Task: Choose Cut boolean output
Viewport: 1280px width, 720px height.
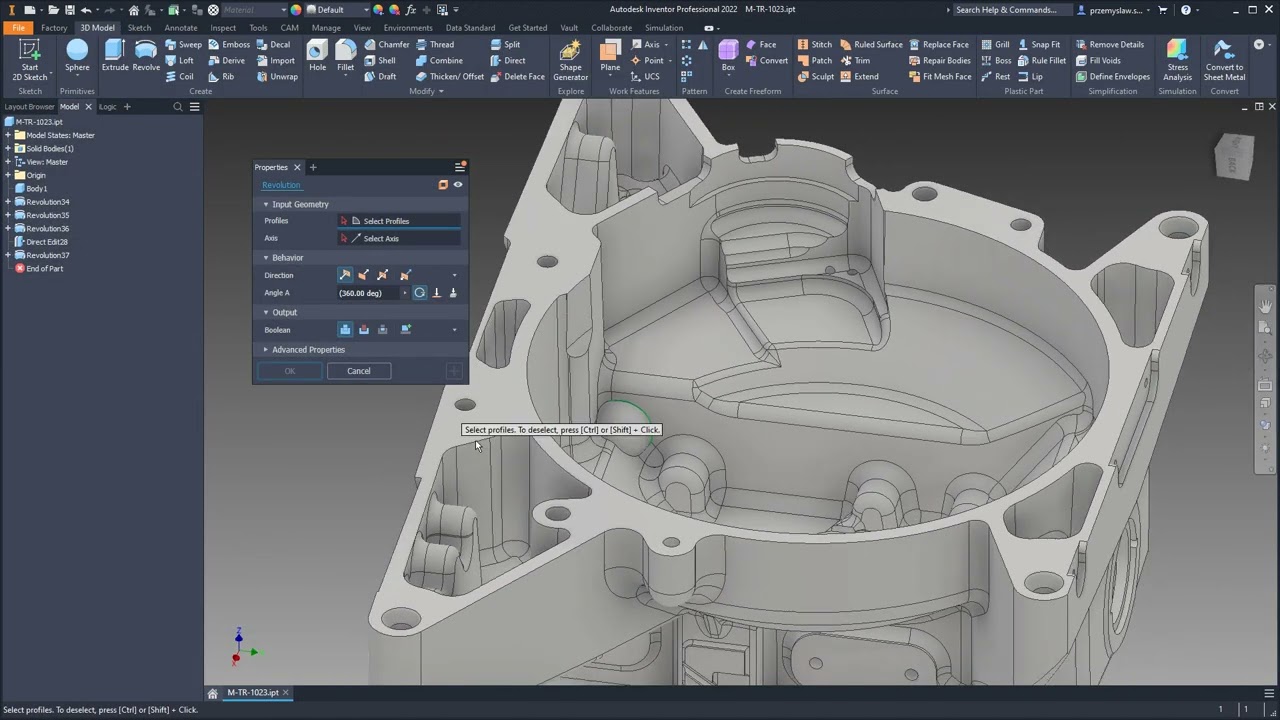Action: click(x=364, y=330)
